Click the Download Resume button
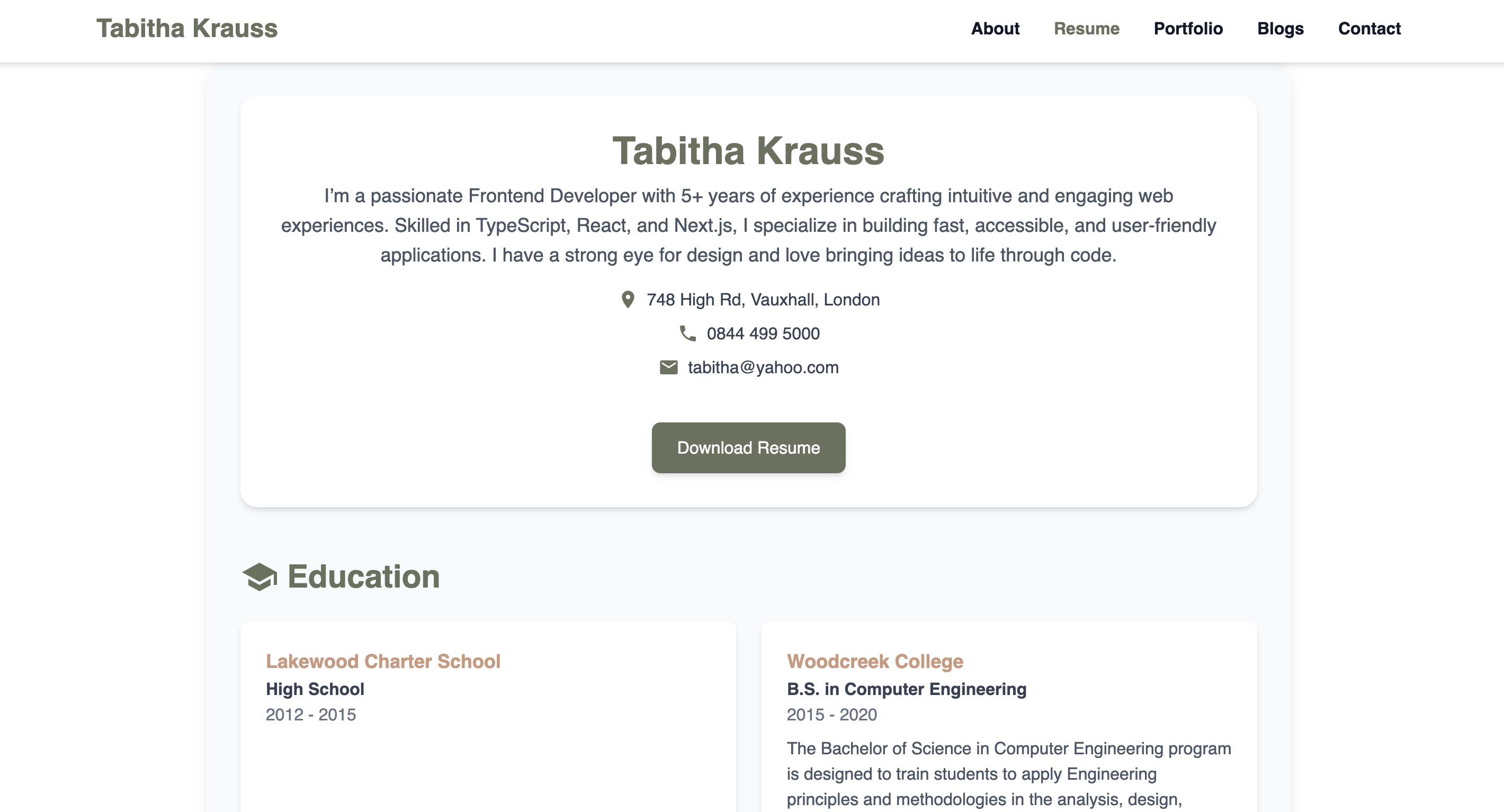Viewport: 1504px width, 812px height. [x=748, y=448]
